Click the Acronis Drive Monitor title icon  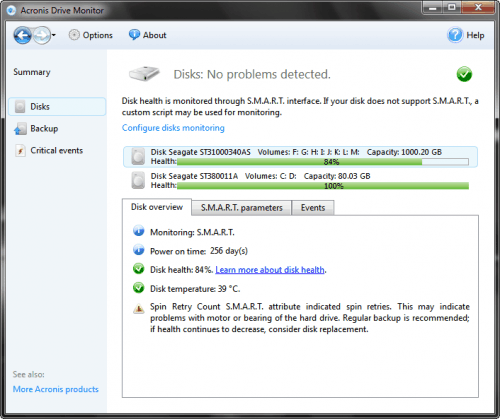tap(11, 11)
